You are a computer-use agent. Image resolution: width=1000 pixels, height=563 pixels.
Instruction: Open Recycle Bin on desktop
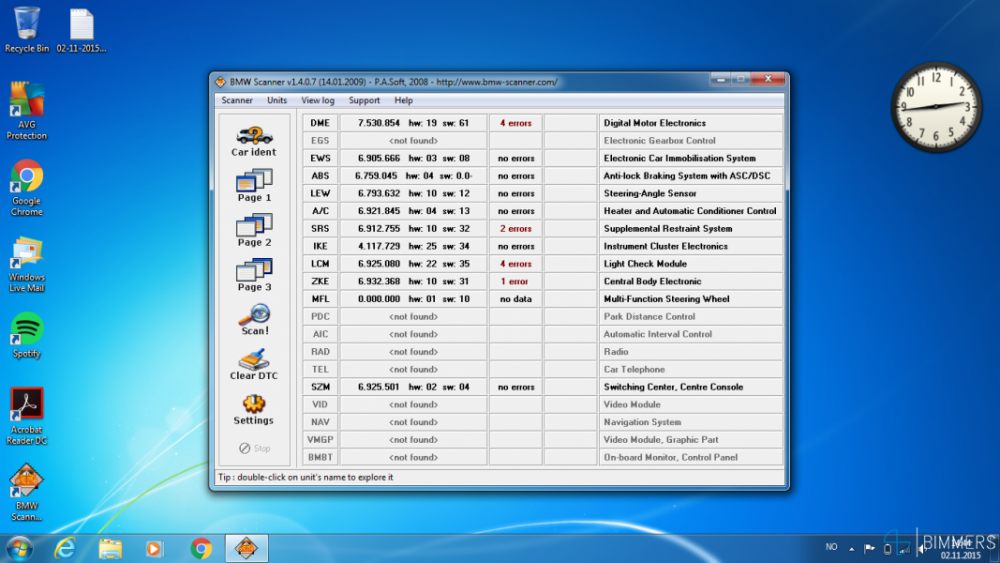click(26, 29)
